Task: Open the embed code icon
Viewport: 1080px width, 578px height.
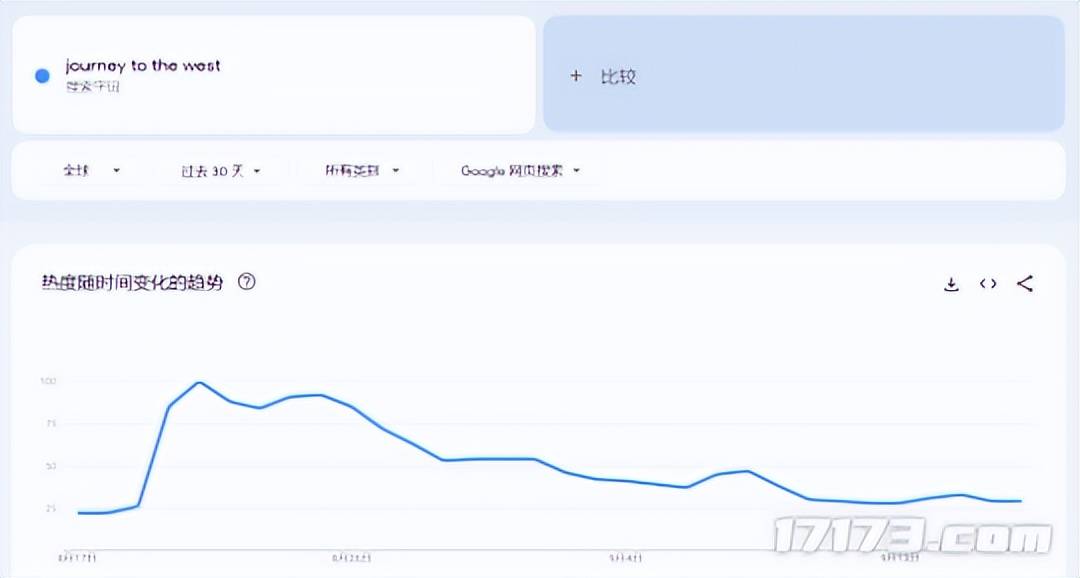Action: [988, 284]
